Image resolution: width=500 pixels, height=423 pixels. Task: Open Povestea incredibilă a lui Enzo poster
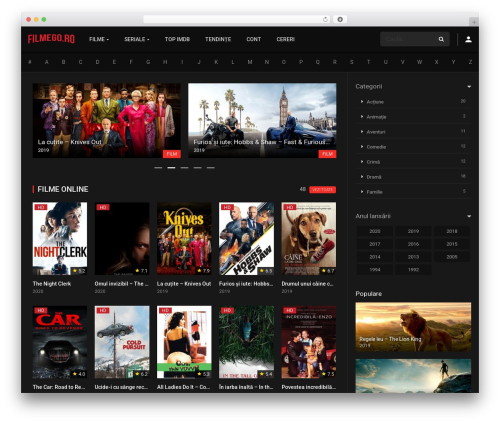point(309,342)
